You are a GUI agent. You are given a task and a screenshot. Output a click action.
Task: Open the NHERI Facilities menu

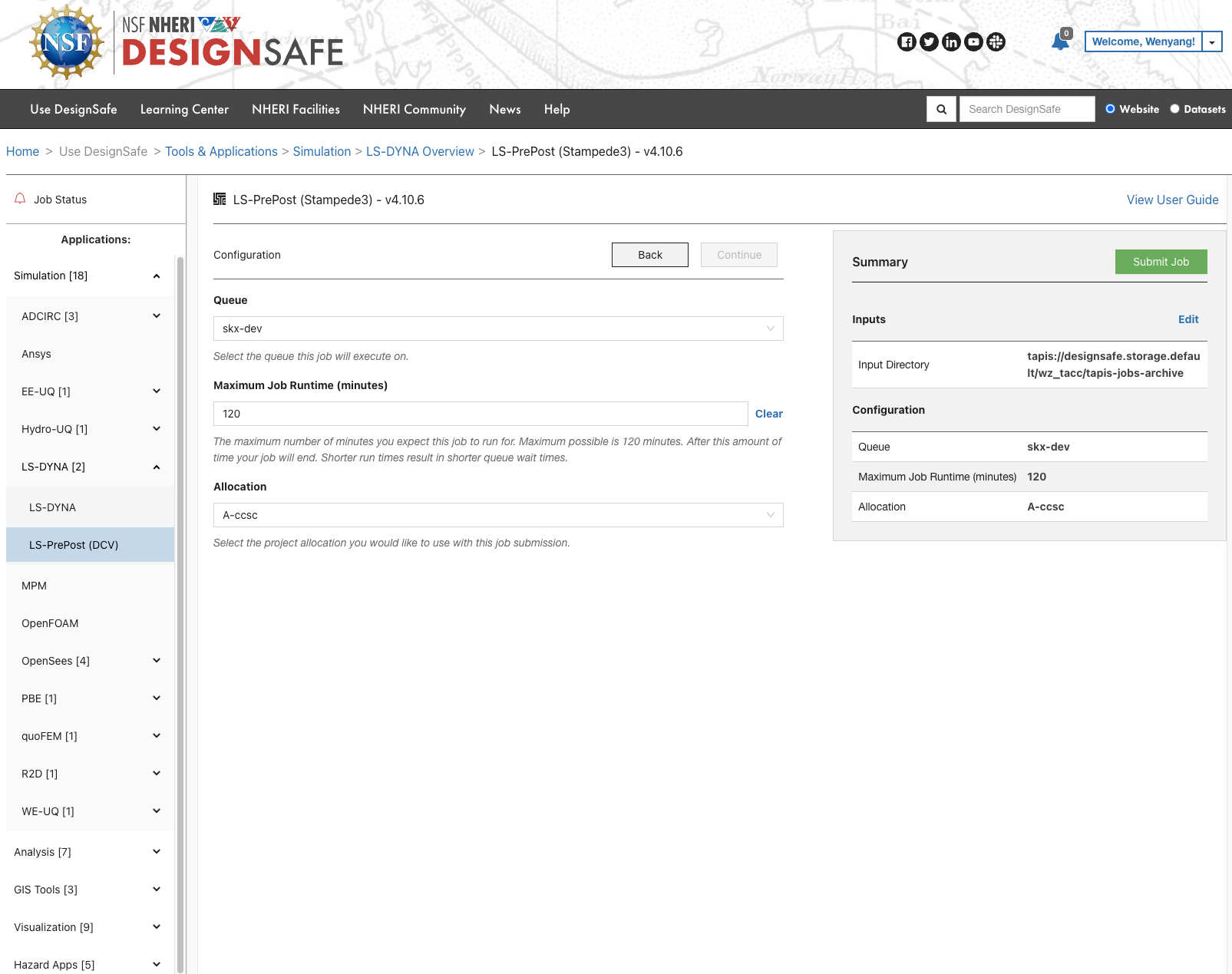pyautogui.click(x=296, y=109)
